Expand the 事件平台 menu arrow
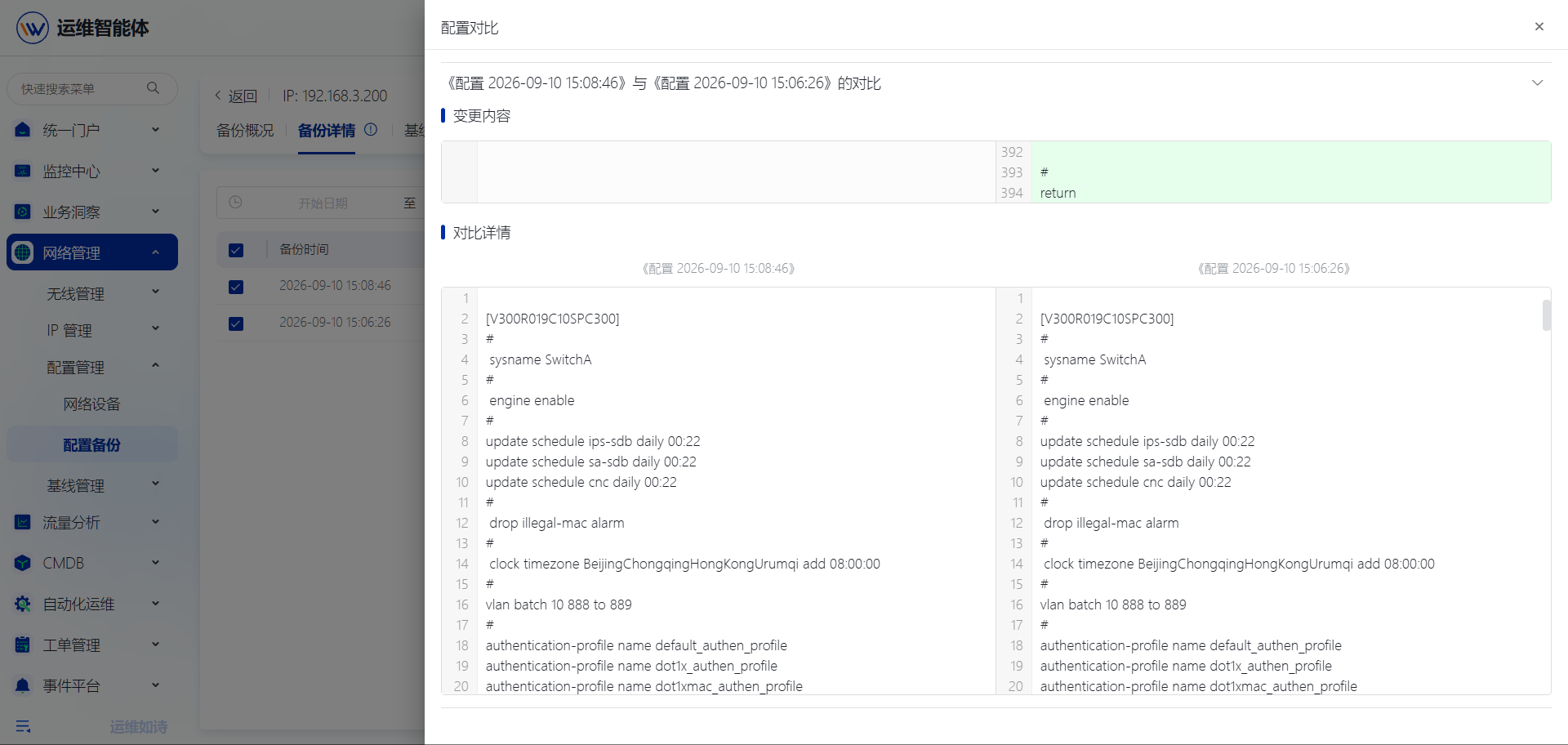This screenshot has height=745, width=1568. pos(155,685)
